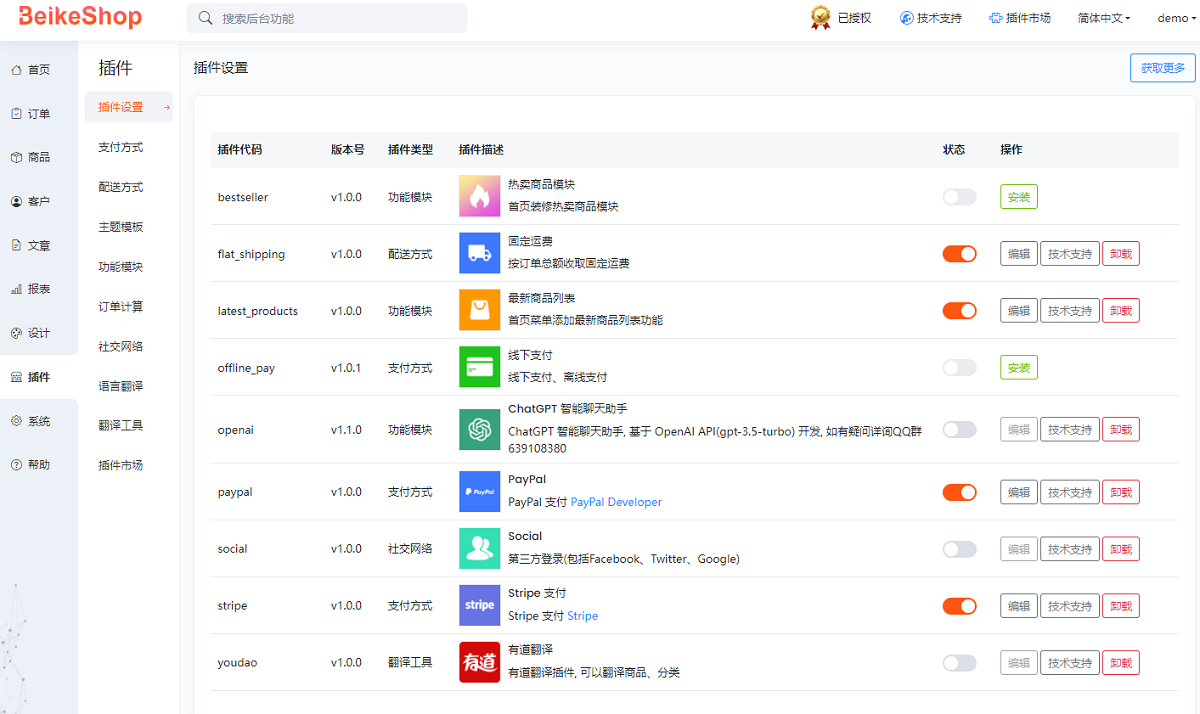1200x714 pixels.
Task: Open the 简体中文 language dropdown
Action: click(x=1103, y=18)
